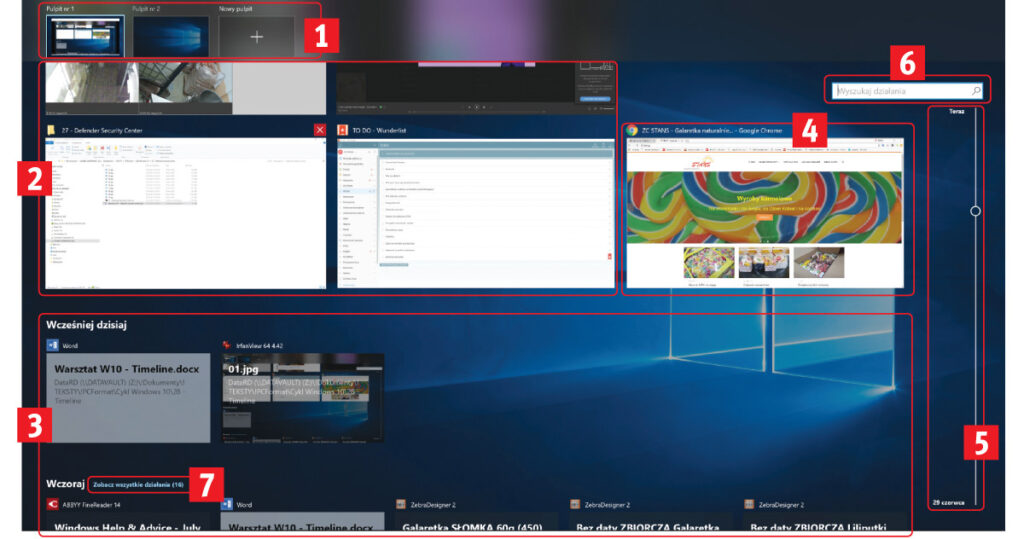Click the Chrome icon on ZC STANS window
The image size is (1024, 539).
(632, 130)
